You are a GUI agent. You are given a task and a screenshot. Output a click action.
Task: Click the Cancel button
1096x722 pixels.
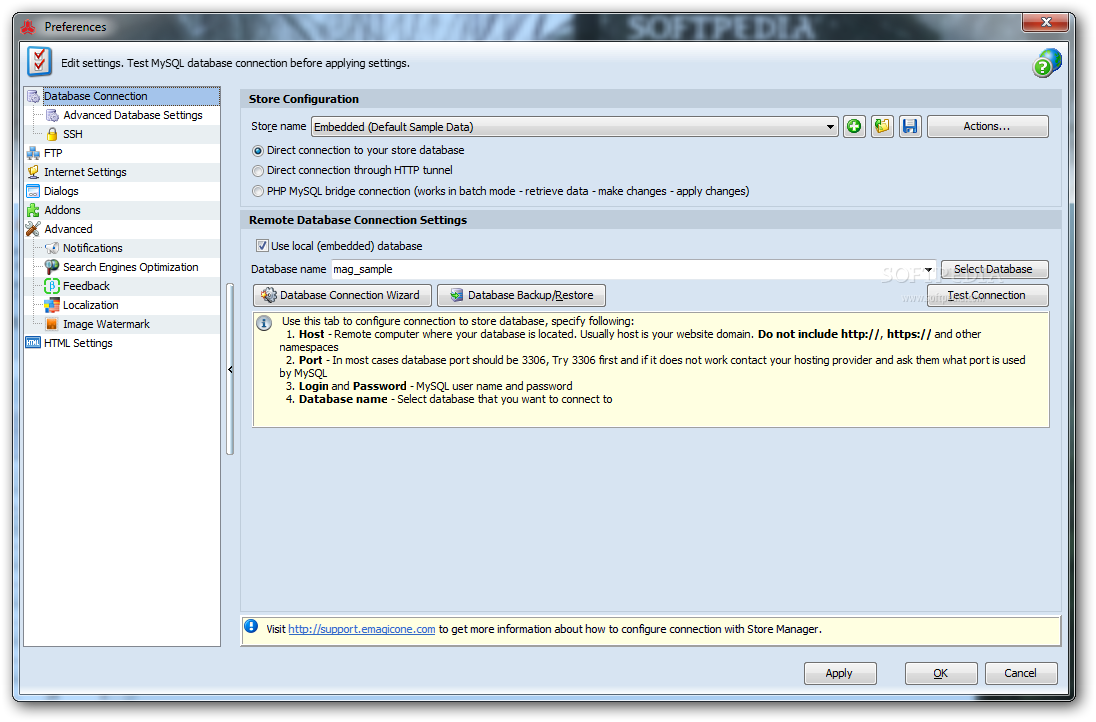click(x=1021, y=674)
